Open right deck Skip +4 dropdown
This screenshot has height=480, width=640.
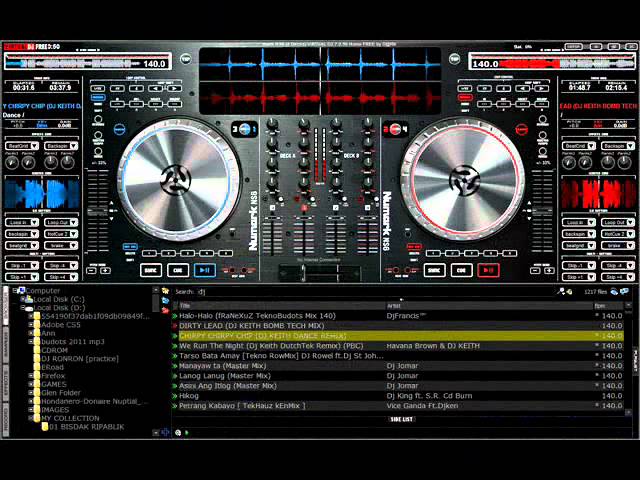point(618,277)
